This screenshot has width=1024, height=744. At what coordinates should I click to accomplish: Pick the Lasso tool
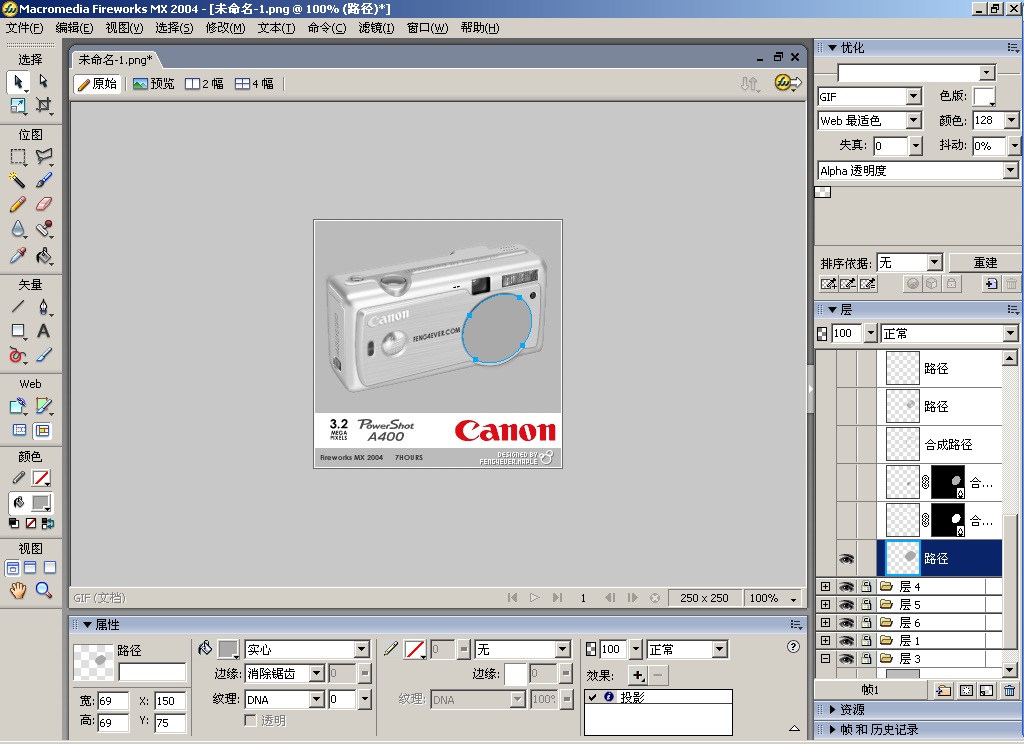click(x=43, y=157)
